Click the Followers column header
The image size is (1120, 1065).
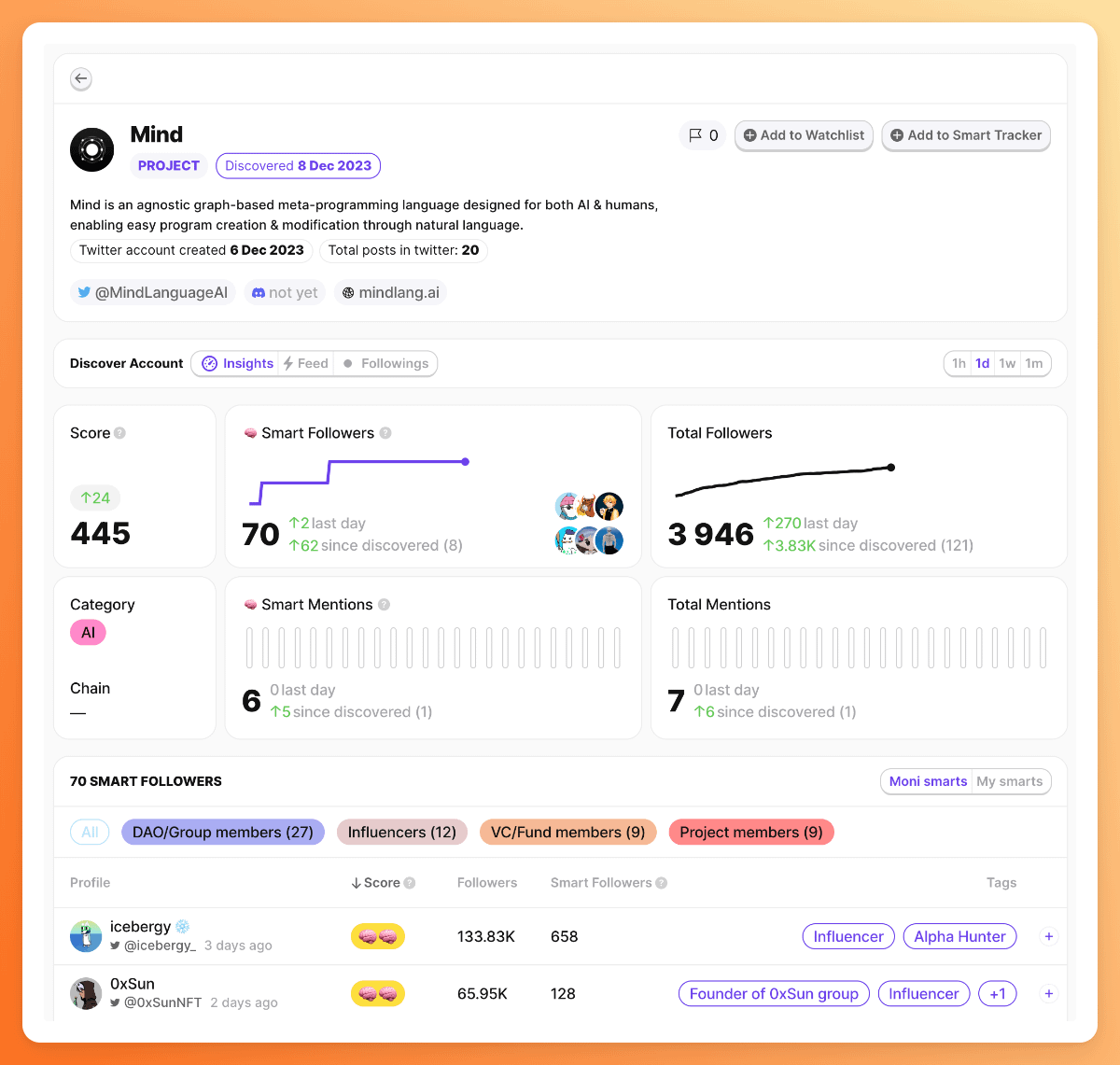click(487, 883)
